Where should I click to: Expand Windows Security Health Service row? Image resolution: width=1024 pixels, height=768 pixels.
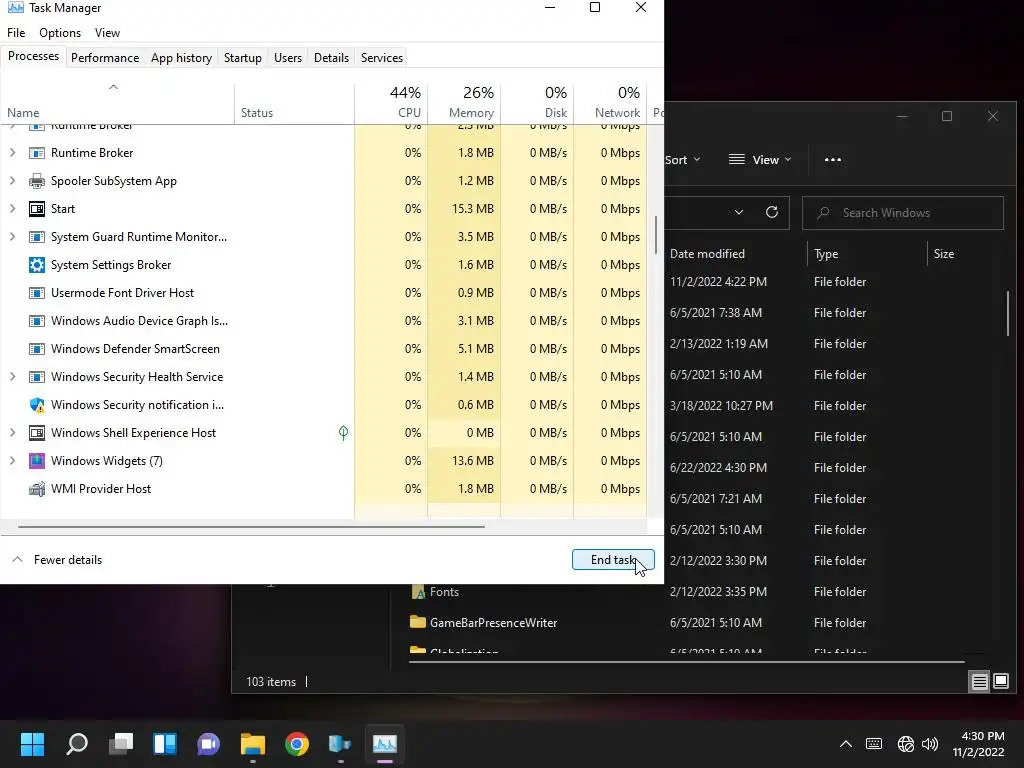point(12,377)
